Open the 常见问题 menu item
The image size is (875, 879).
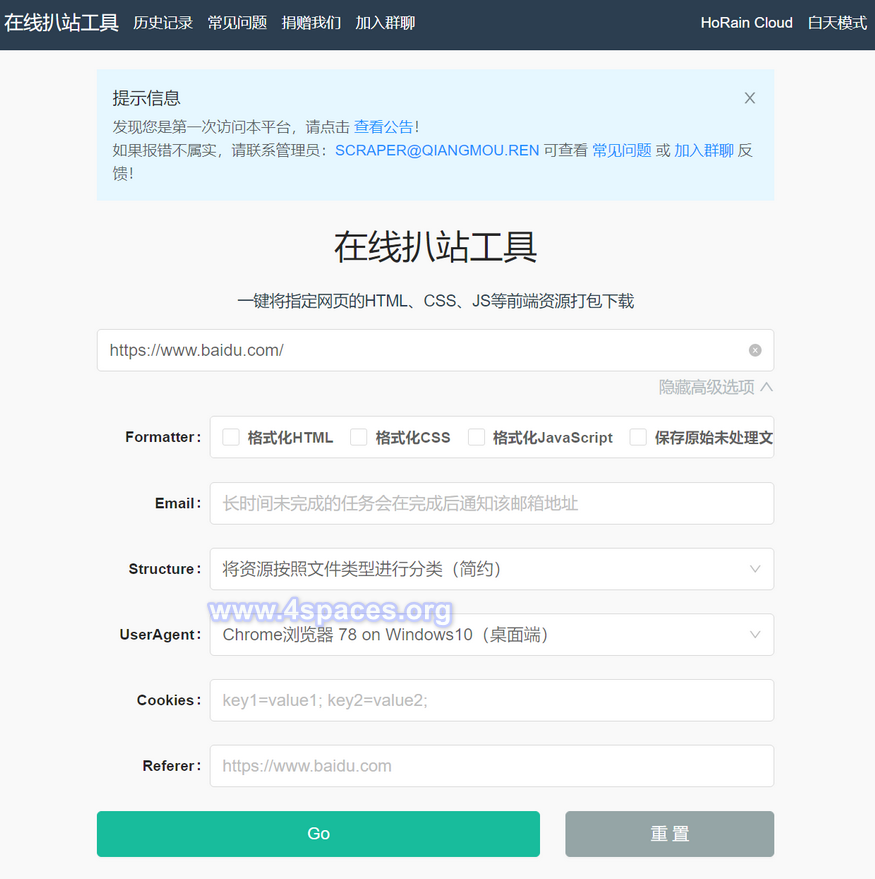pos(237,22)
